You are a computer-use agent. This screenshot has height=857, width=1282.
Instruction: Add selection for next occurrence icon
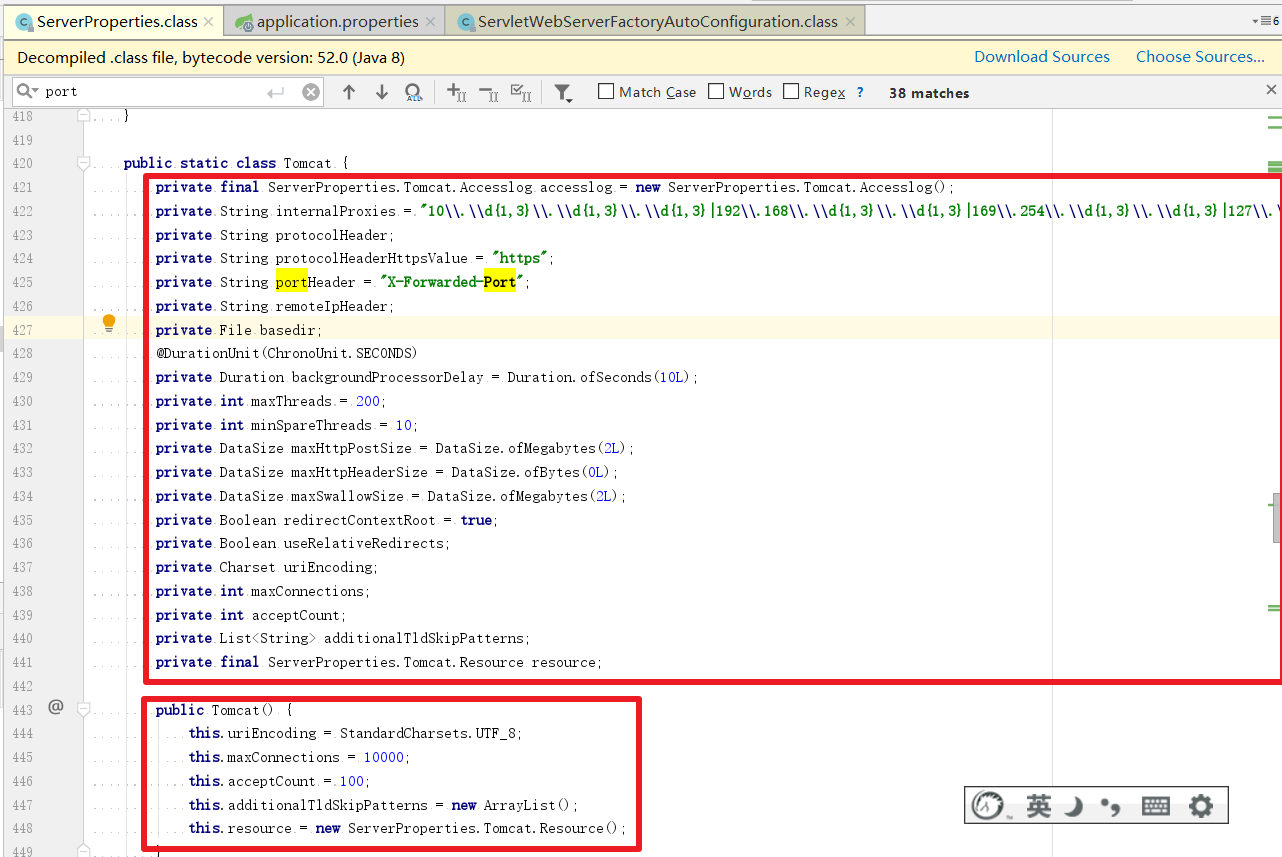coord(456,92)
